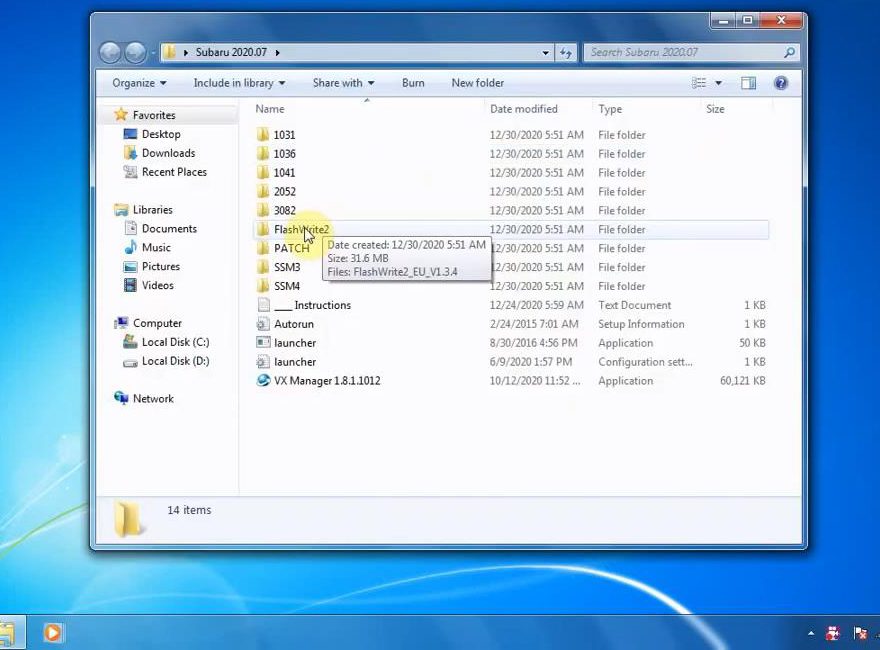
Task: Open the Pictures library
Action: [x=161, y=267]
